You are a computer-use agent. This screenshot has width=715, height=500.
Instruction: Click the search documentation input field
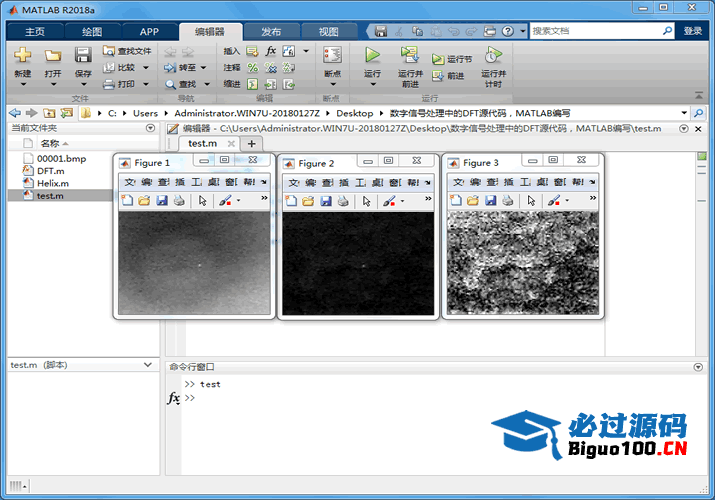[595, 31]
